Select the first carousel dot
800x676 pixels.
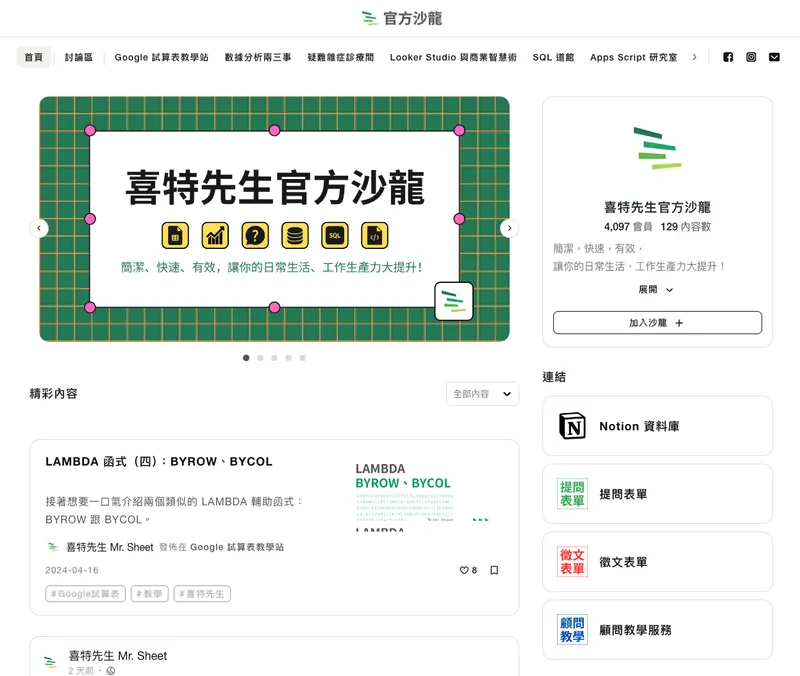(x=246, y=358)
